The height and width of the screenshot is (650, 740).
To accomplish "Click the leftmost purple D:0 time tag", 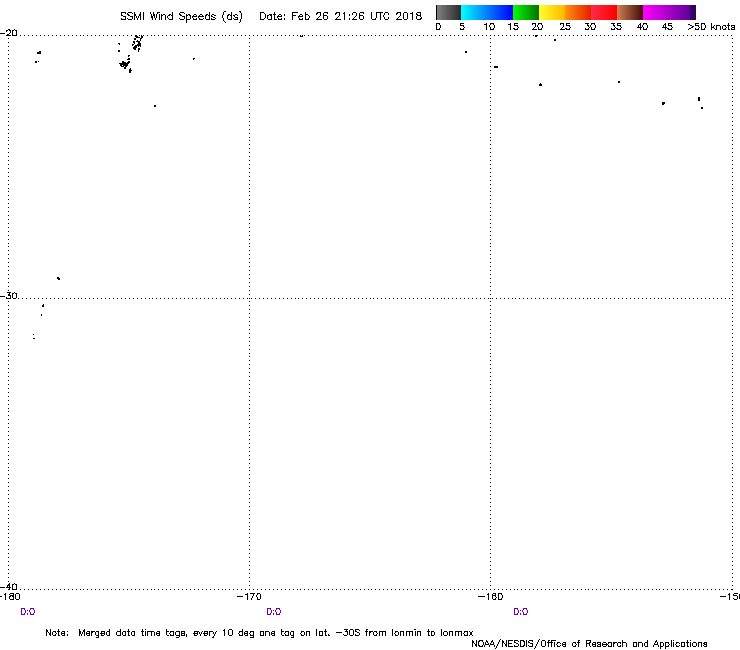I will (28, 611).
